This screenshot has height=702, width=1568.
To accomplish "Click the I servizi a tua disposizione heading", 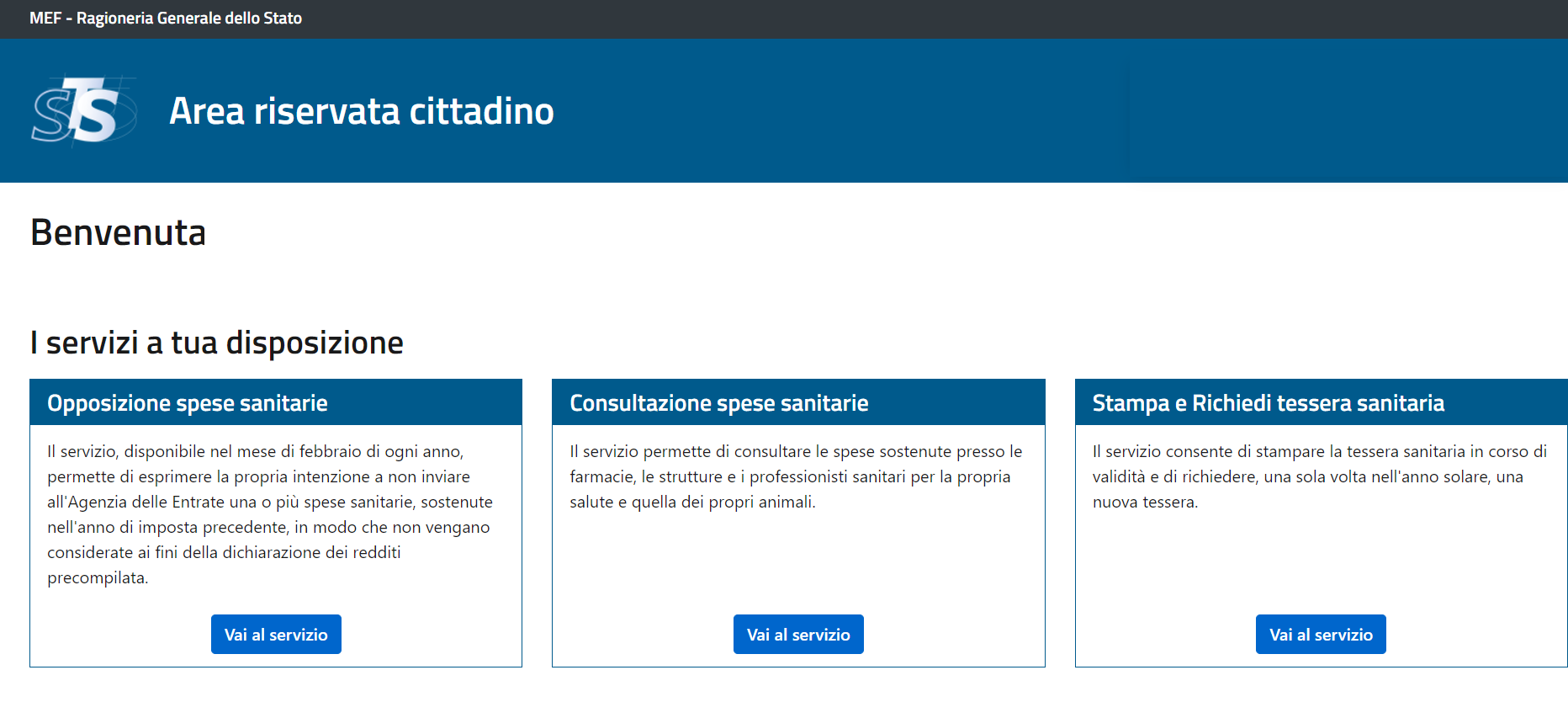I will pos(217,343).
